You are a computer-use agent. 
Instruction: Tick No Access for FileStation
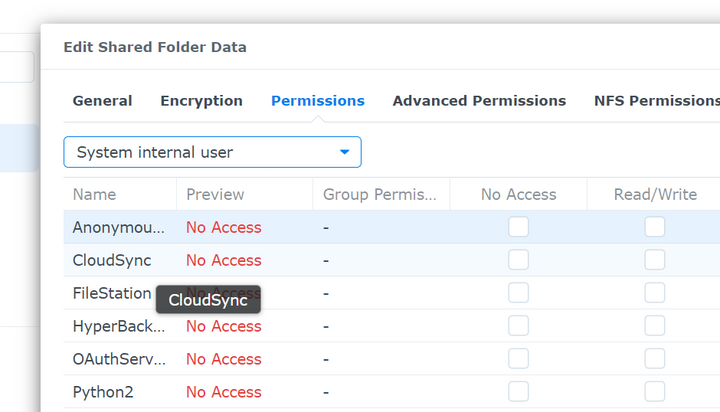tap(518, 293)
